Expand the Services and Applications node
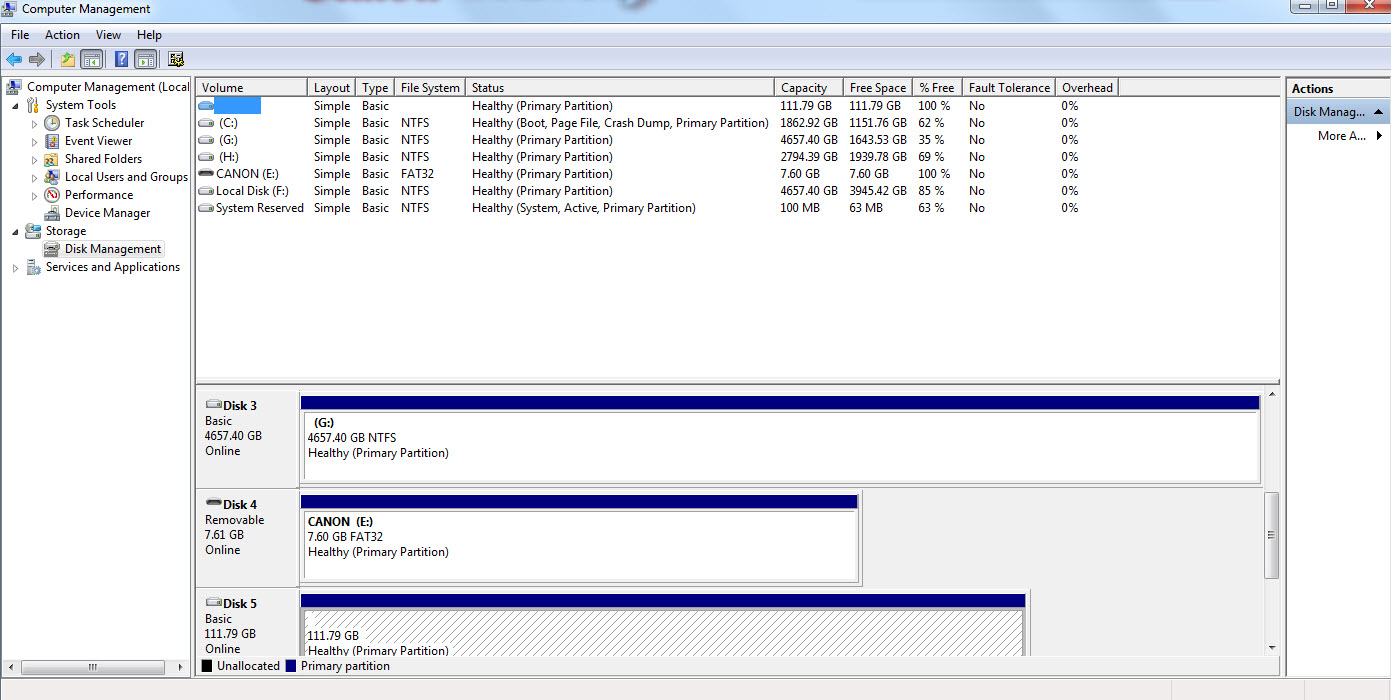The width and height of the screenshot is (1391, 700). click(15, 267)
